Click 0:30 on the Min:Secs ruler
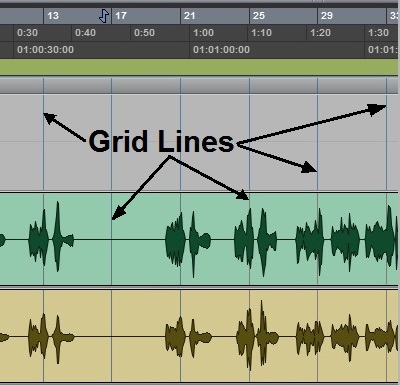This screenshot has height=385, width=400. (27, 33)
